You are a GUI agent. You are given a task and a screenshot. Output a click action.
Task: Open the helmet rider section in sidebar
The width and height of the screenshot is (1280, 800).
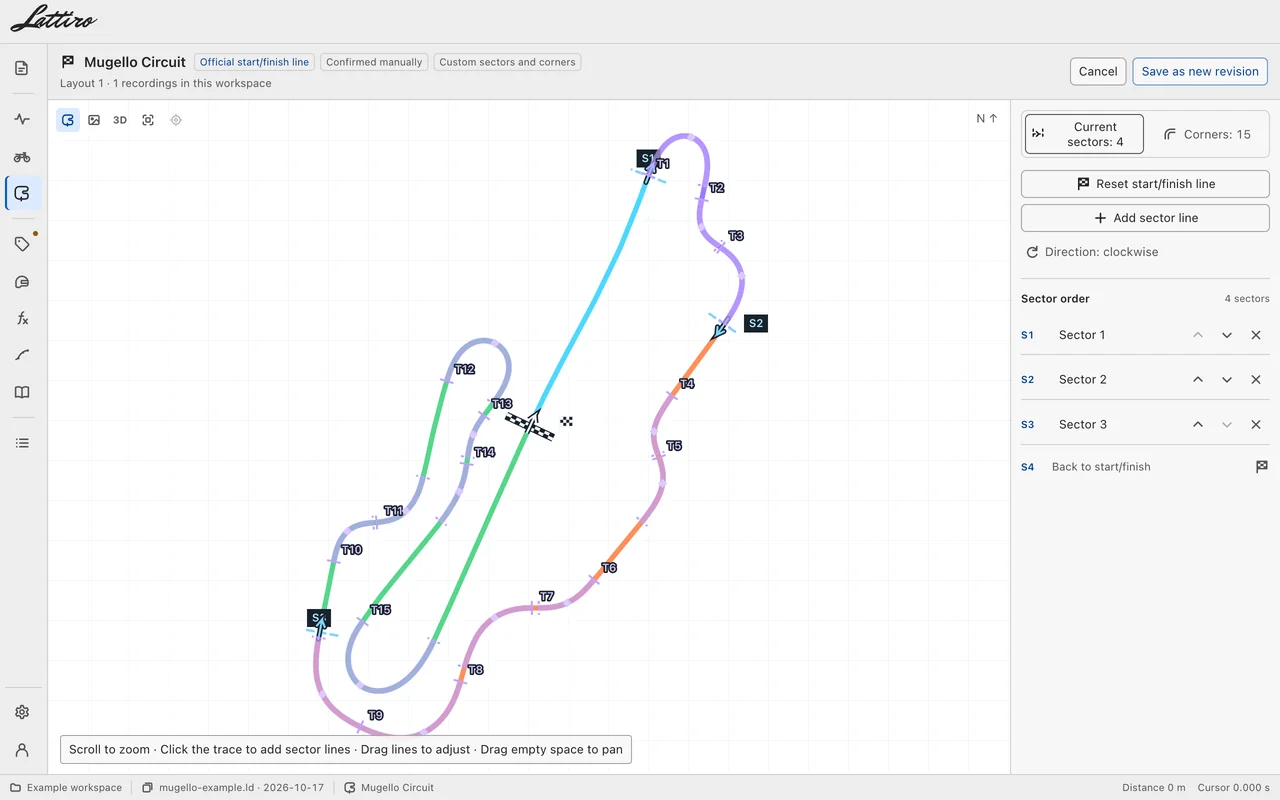pyautogui.click(x=22, y=282)
